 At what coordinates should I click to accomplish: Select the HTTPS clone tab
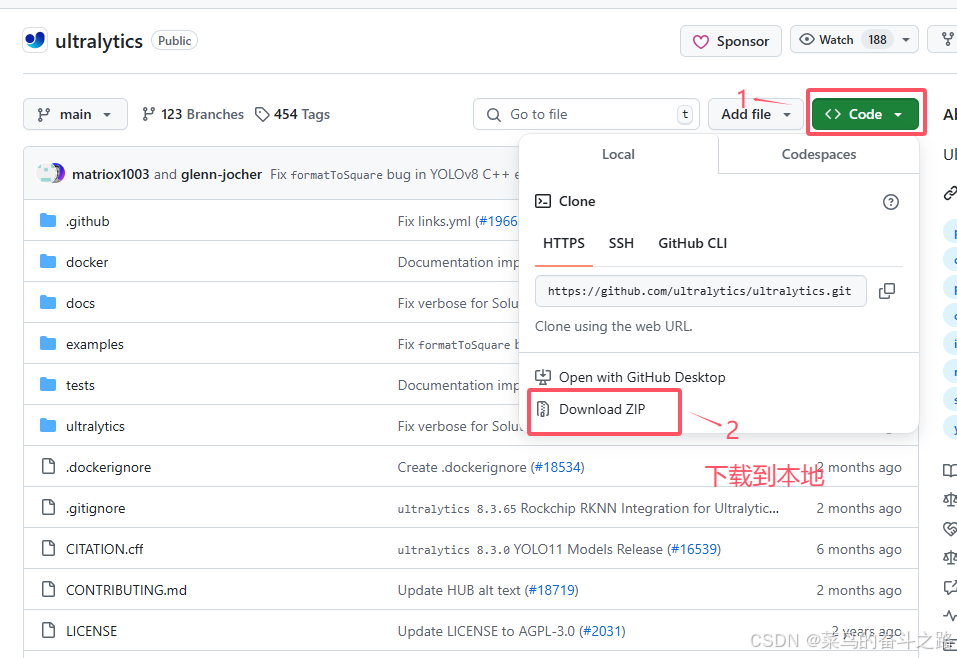pyautogui.click(x=563, y=244)
